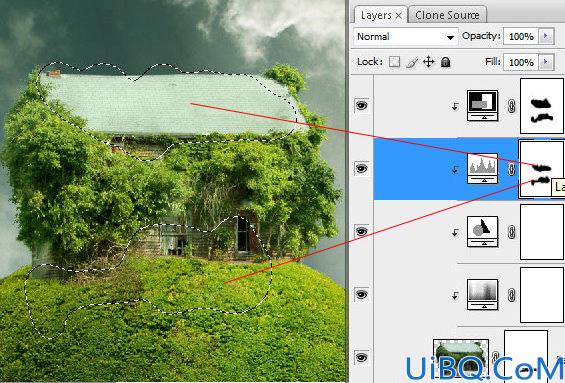This screenshot has height=383, width=565.
Task: Hide the Hue/Saturation style adjustment layer
Action: (361, 231)
